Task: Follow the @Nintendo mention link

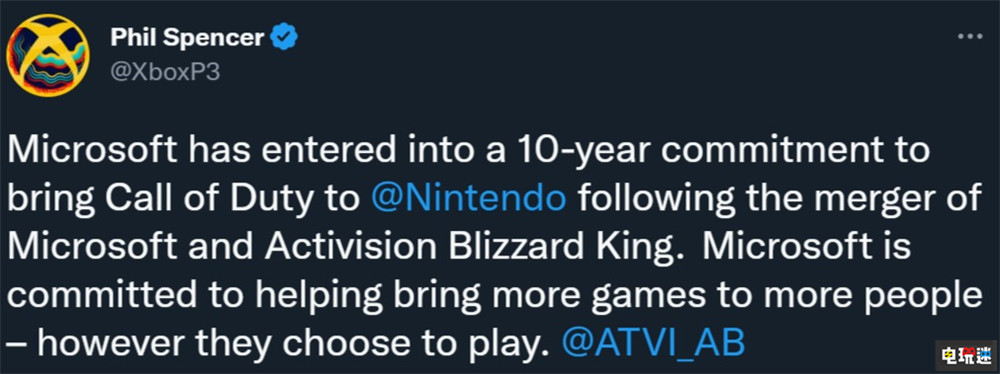Action: pos(468,199)
